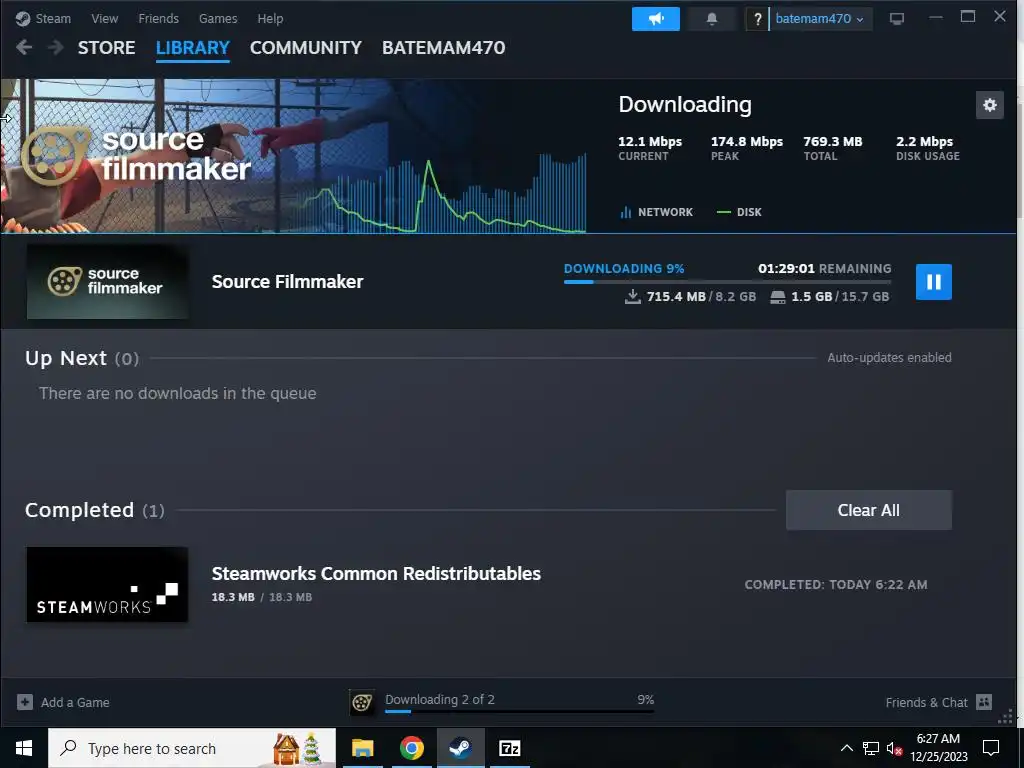This screenshot has width=1024, height=768.
Task: Click the 12.1 Mbps current speed stat
Action: tap(650, 148)
